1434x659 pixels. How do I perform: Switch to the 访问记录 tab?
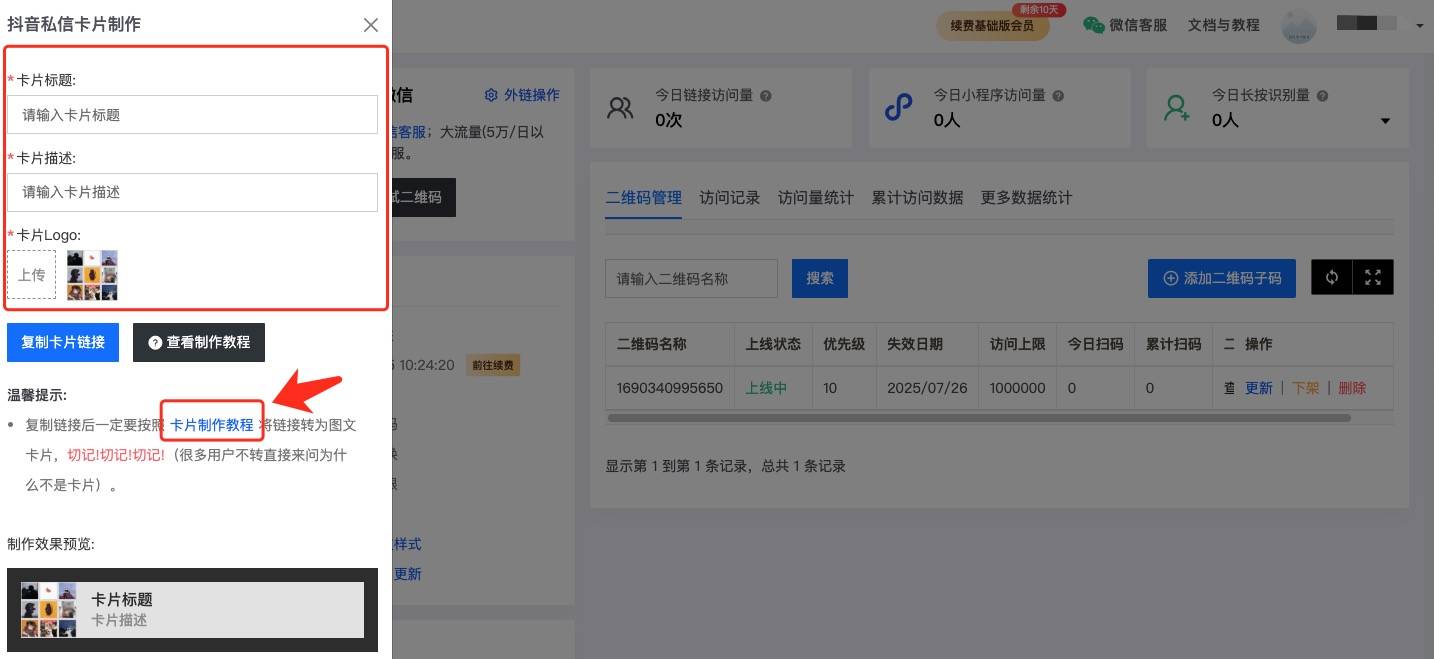click(x=729, y=198)
